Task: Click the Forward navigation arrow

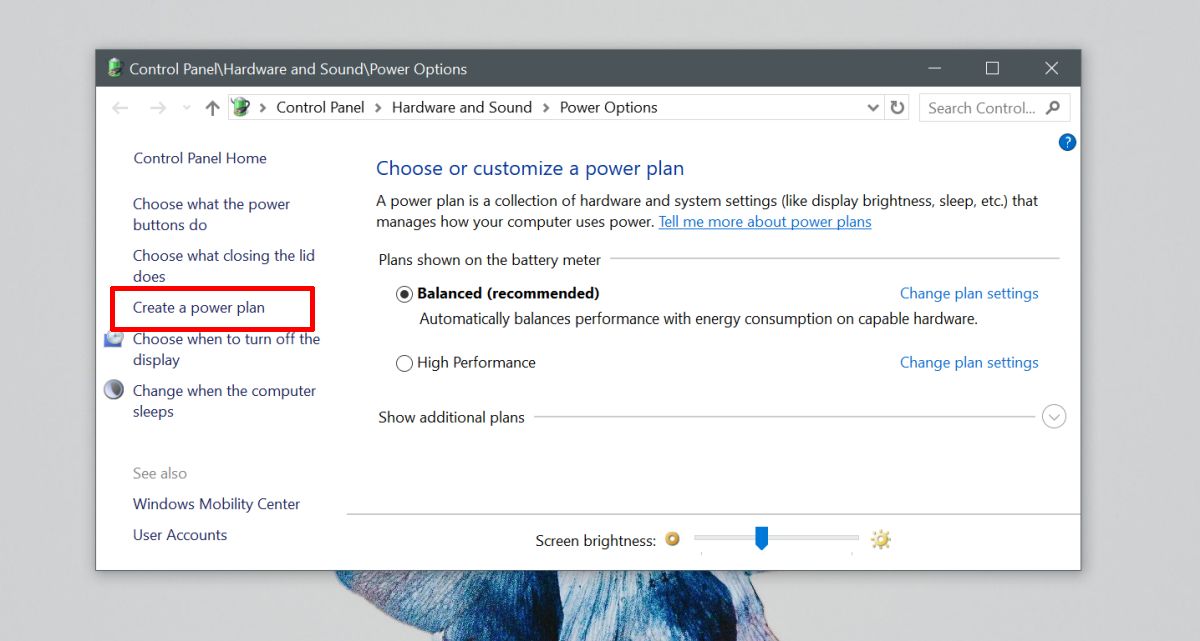Action: (157, 108)
